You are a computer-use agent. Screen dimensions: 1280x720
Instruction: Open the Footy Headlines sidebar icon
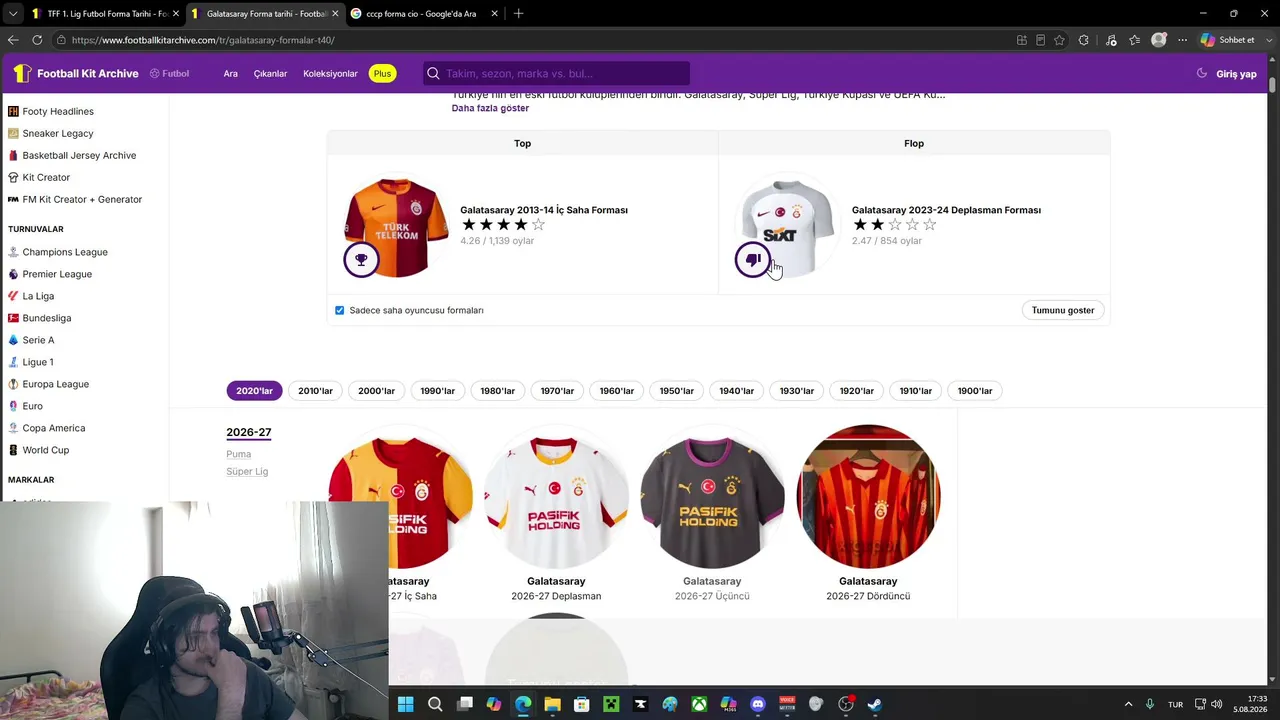tap(13, 111)
